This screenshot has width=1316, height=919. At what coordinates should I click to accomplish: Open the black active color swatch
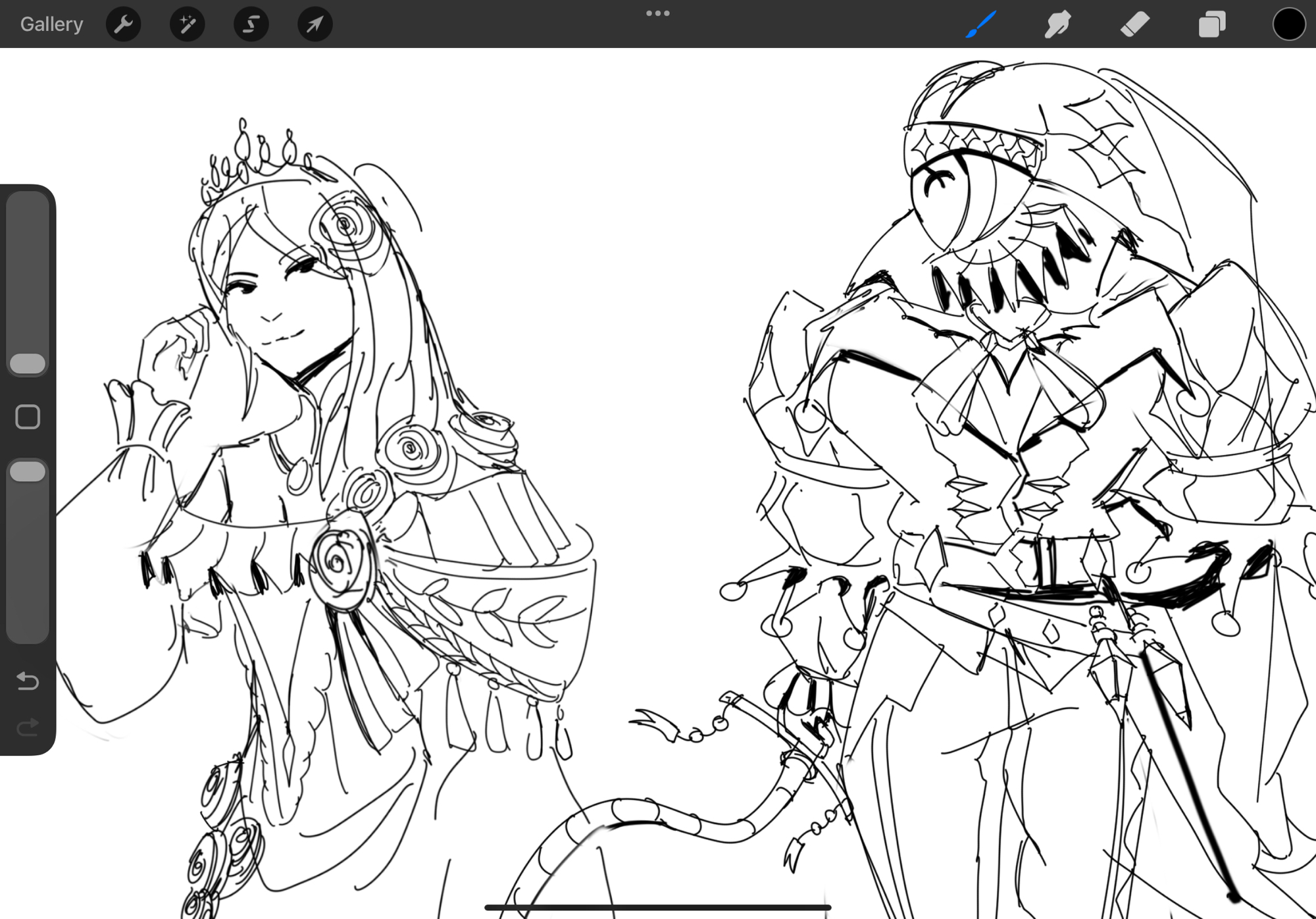(1288, 24)
